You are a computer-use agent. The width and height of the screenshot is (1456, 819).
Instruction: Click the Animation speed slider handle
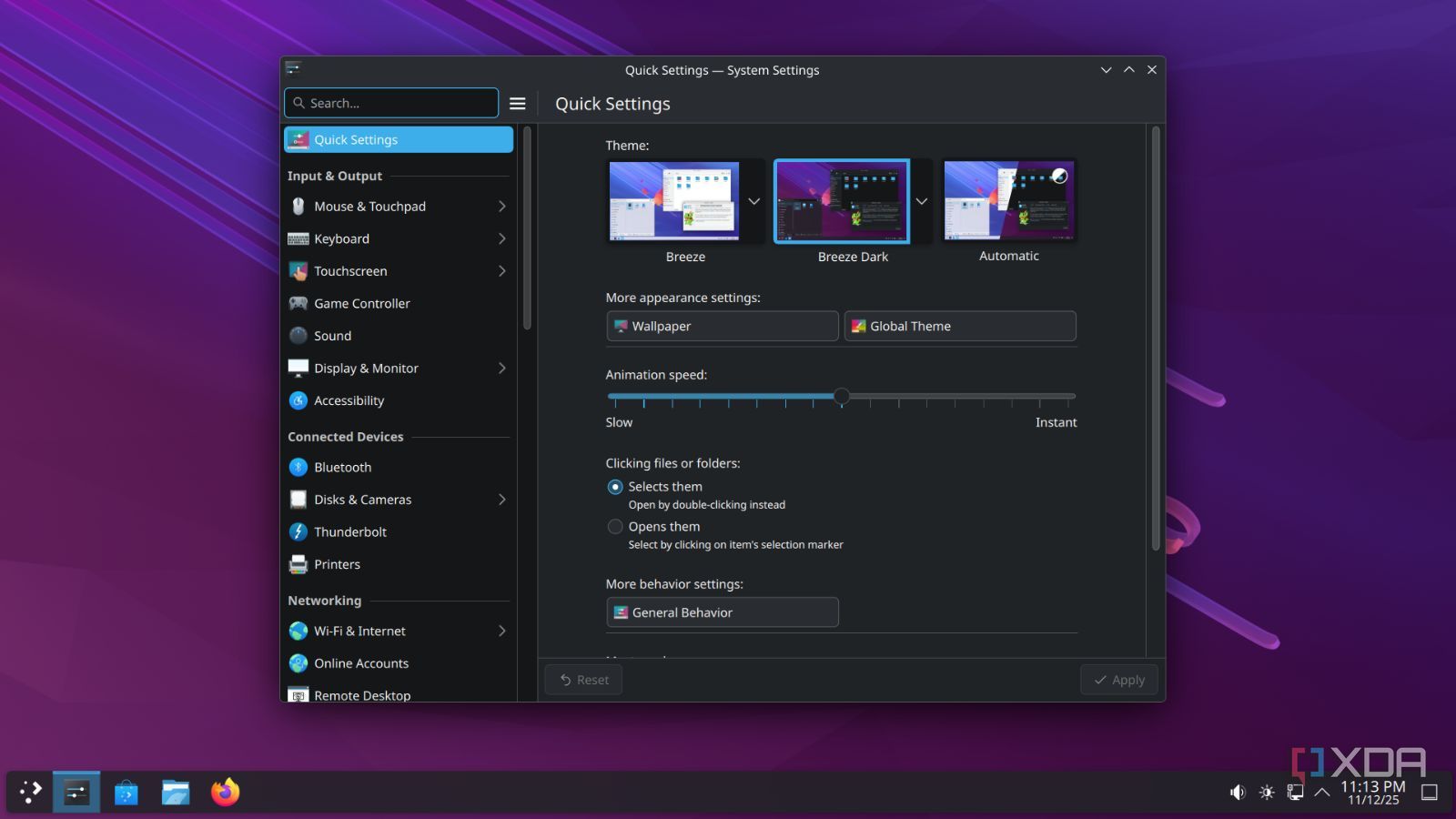(842, 396)
